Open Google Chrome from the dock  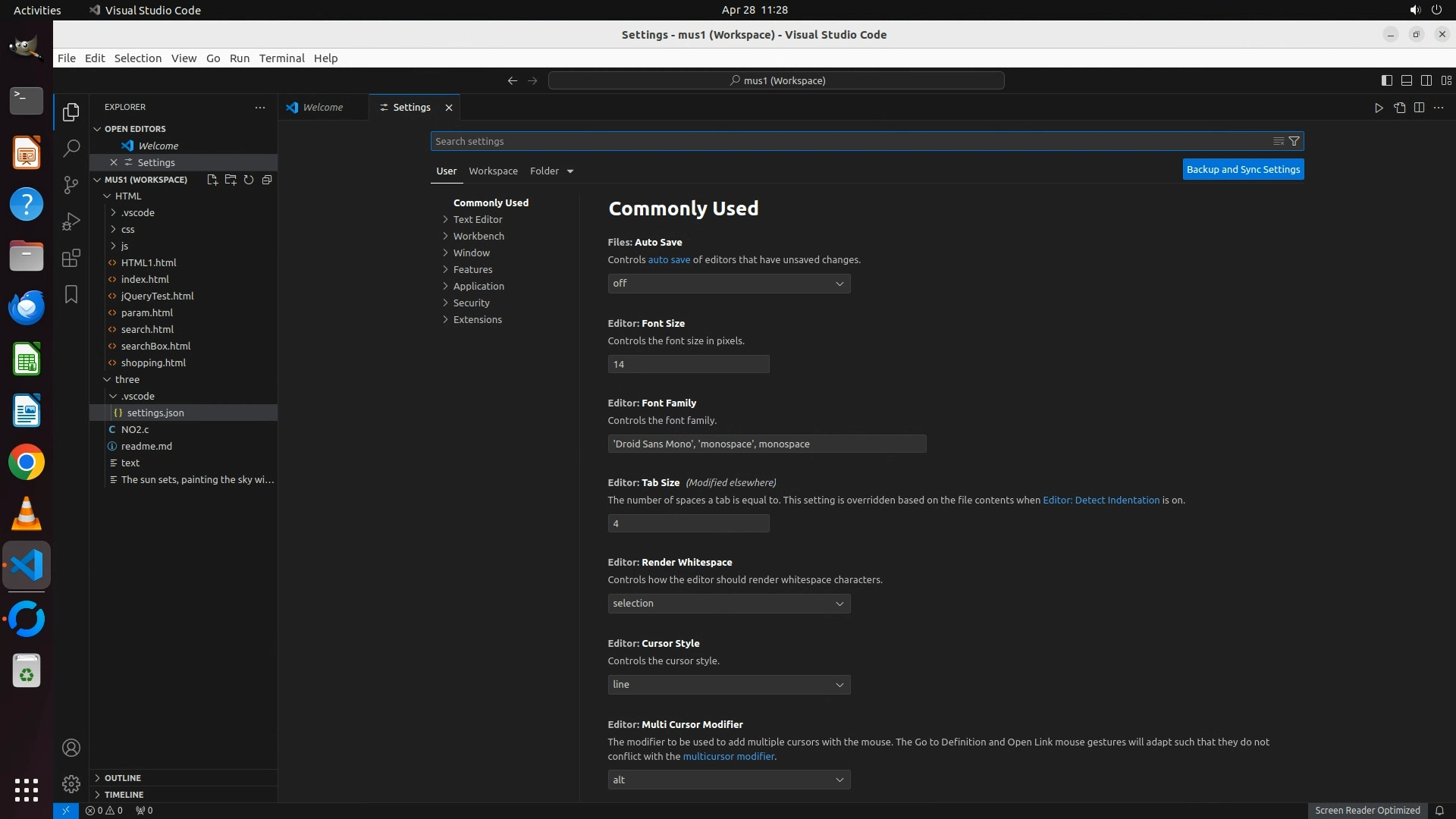(x=27, y=463)
